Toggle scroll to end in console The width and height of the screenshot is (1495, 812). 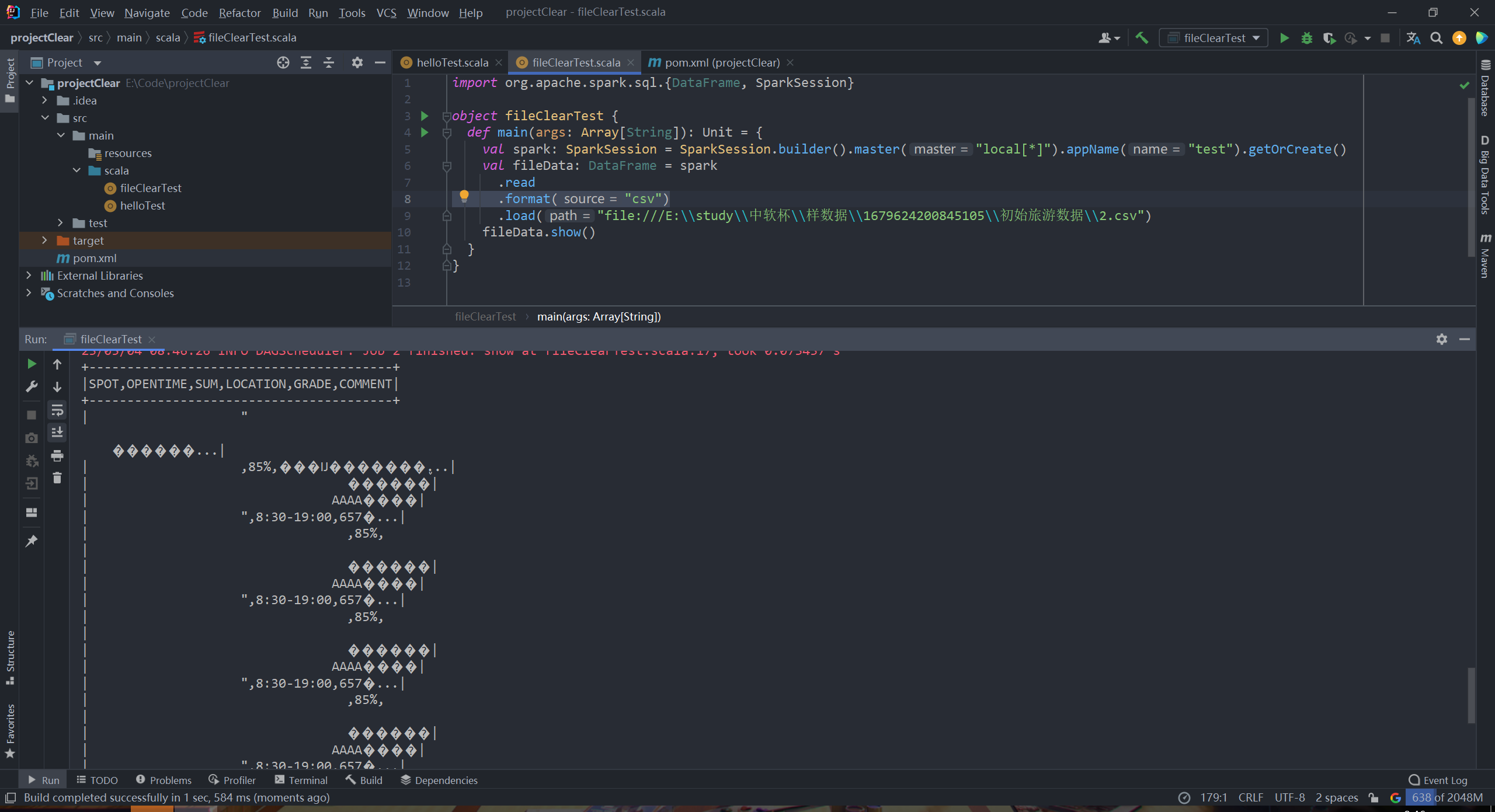click(x=57, y=433)
